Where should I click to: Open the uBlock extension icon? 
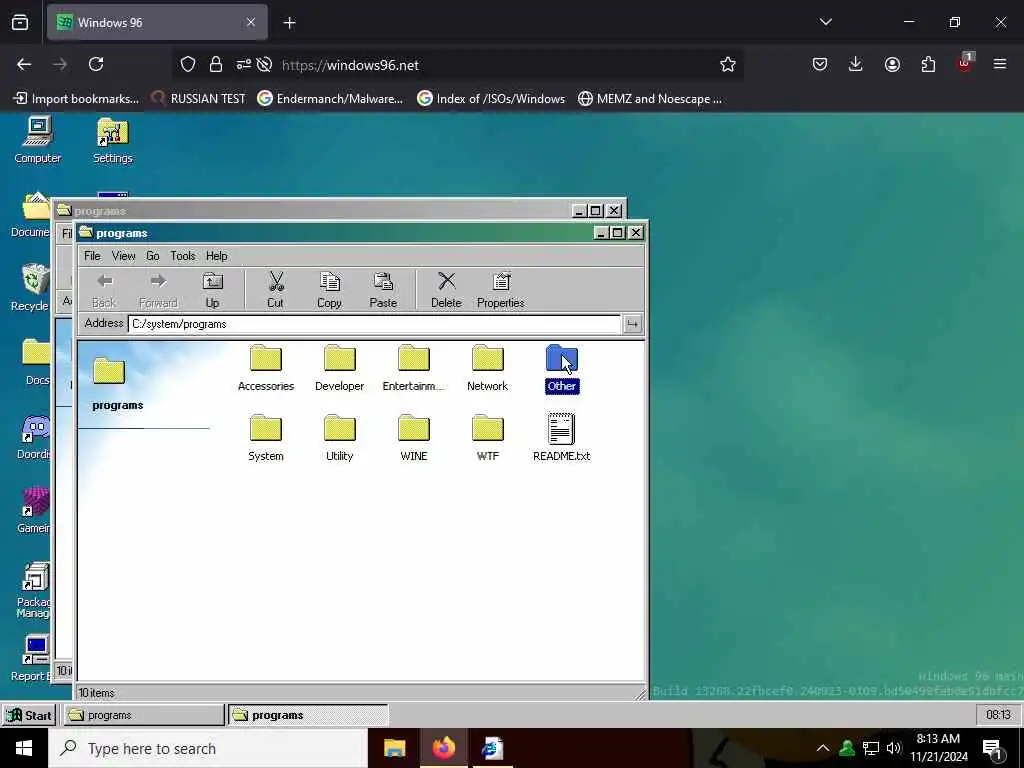point(965,63)
